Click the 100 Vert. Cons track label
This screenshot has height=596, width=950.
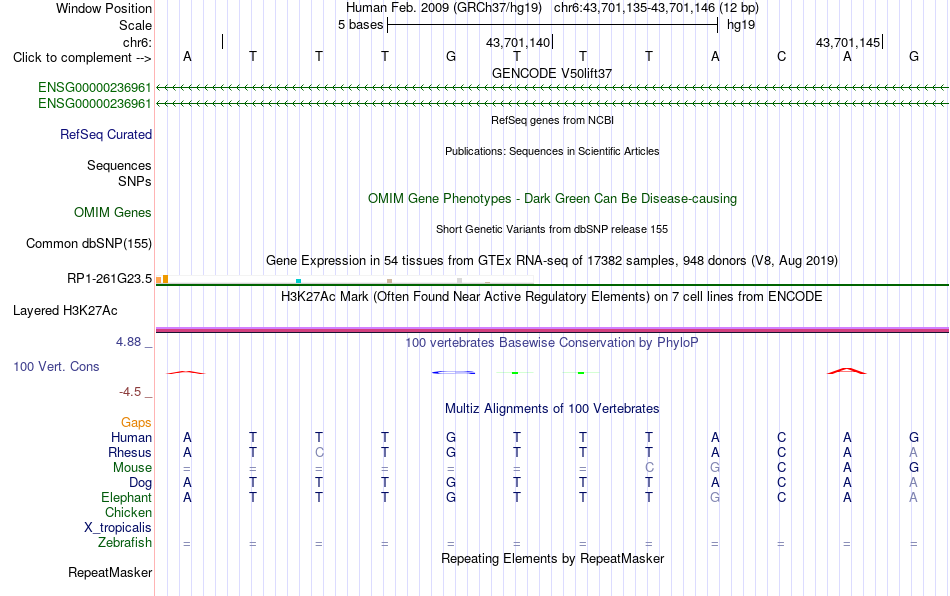point(56,366)
